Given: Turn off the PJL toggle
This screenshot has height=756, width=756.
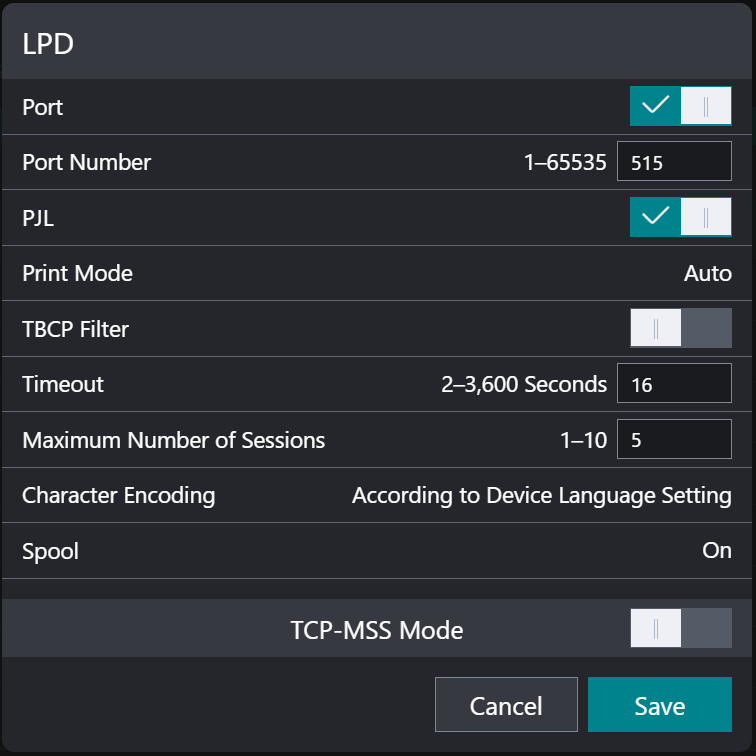Looking at the screenshot, I should pyautogui.click(x=680, y=217).
